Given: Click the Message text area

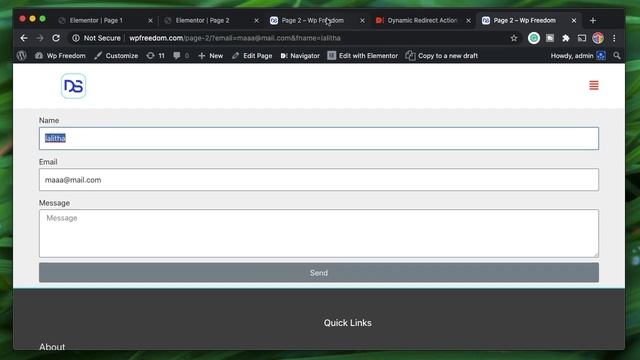Looking at the screenshot, I should click(319, 233).
